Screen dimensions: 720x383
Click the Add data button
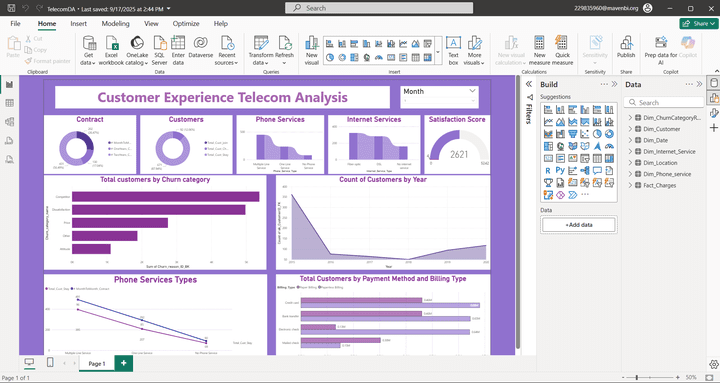pos(579,225)
